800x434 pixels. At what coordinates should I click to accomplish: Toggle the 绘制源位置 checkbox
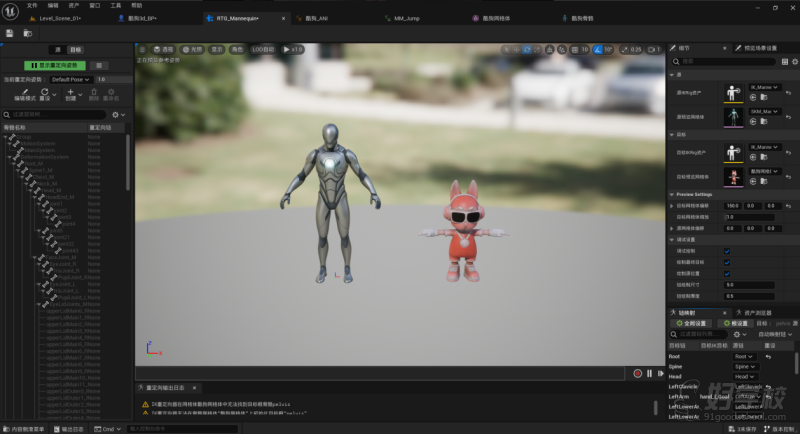point(727,273)
